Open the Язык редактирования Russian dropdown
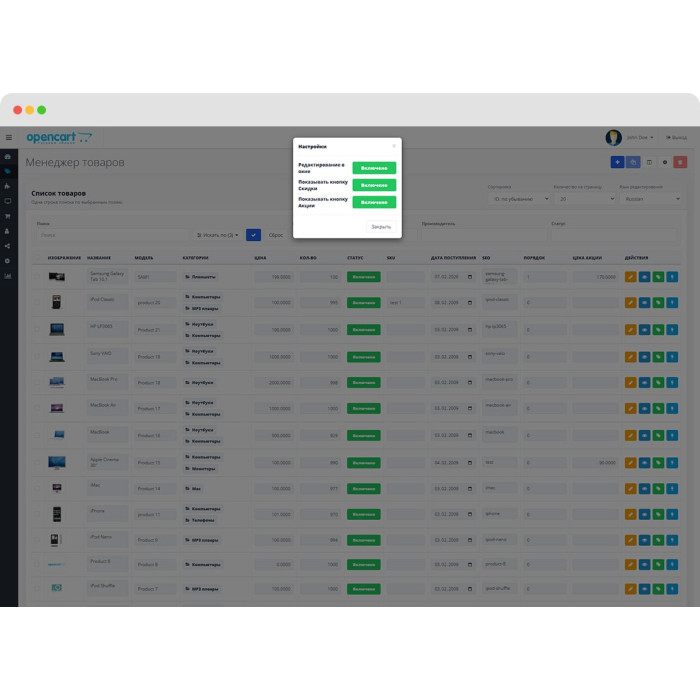This screenshot has height=700, width=700. click(651, 199)
